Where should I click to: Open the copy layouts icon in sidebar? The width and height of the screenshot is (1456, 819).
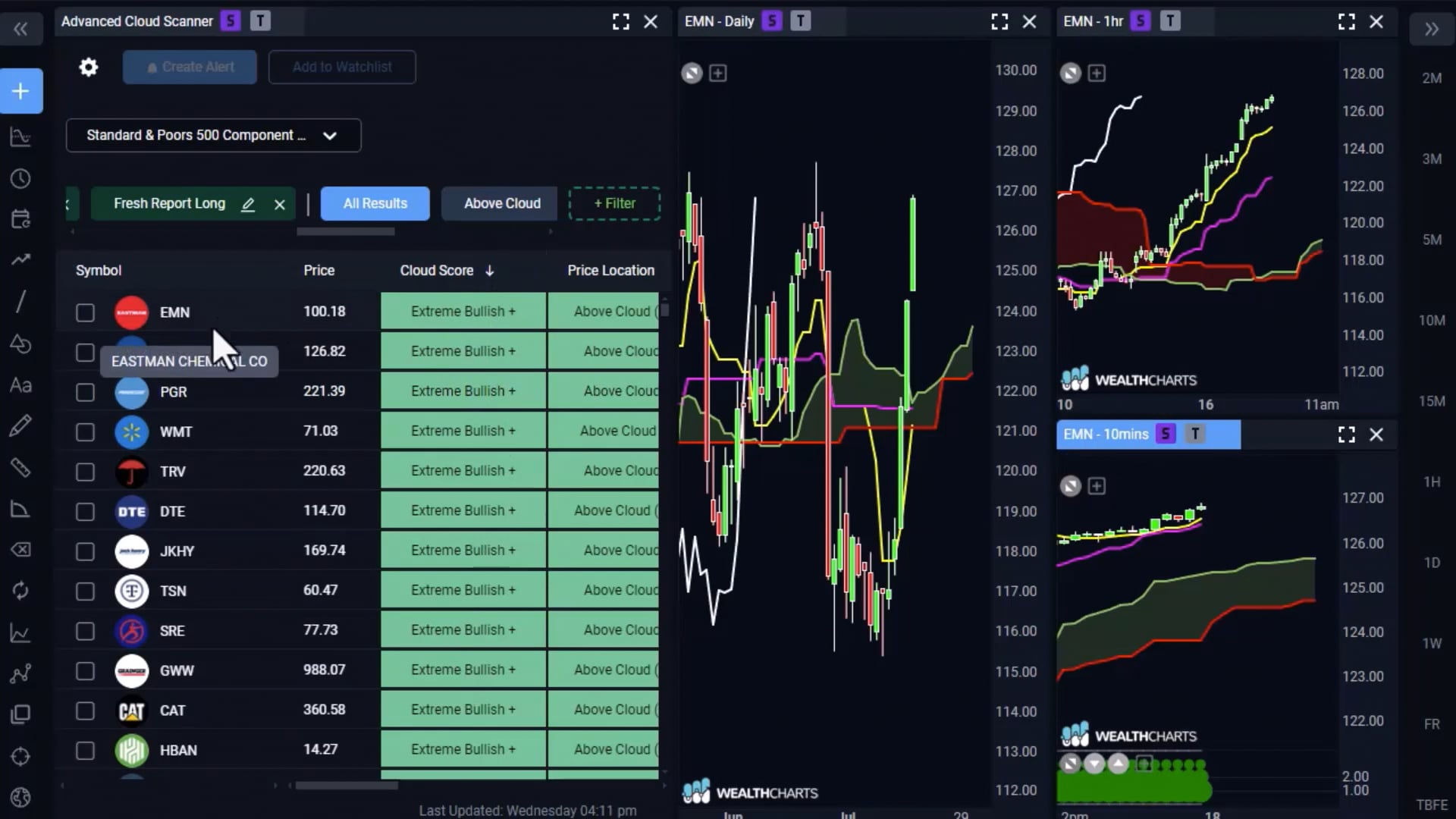20,714
